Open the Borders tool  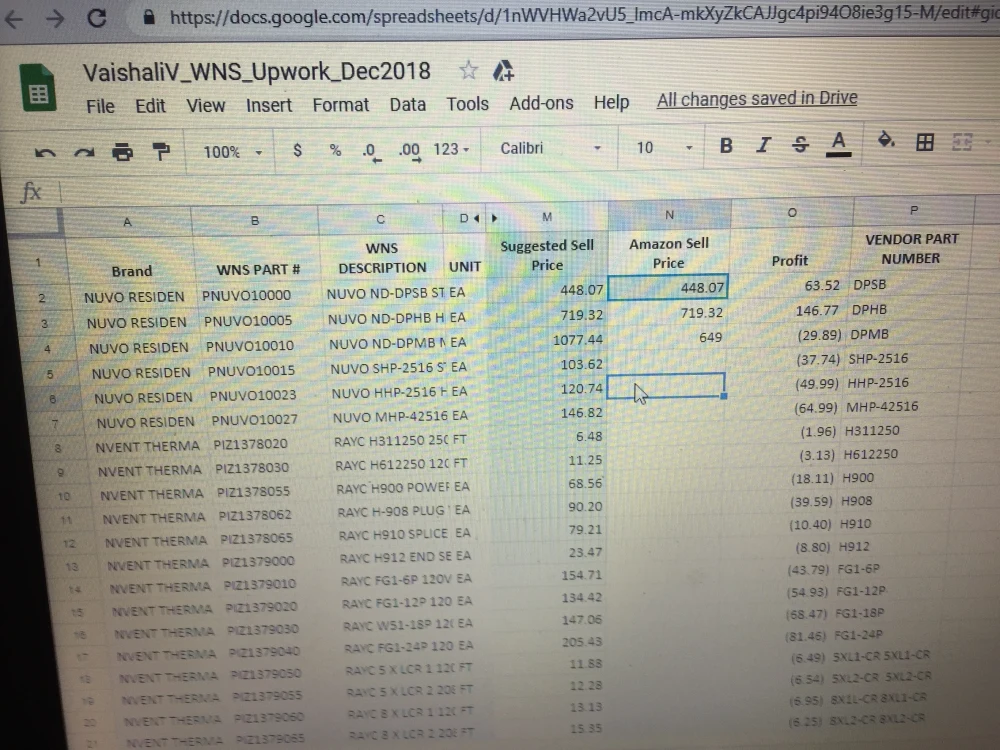(925, 142)
